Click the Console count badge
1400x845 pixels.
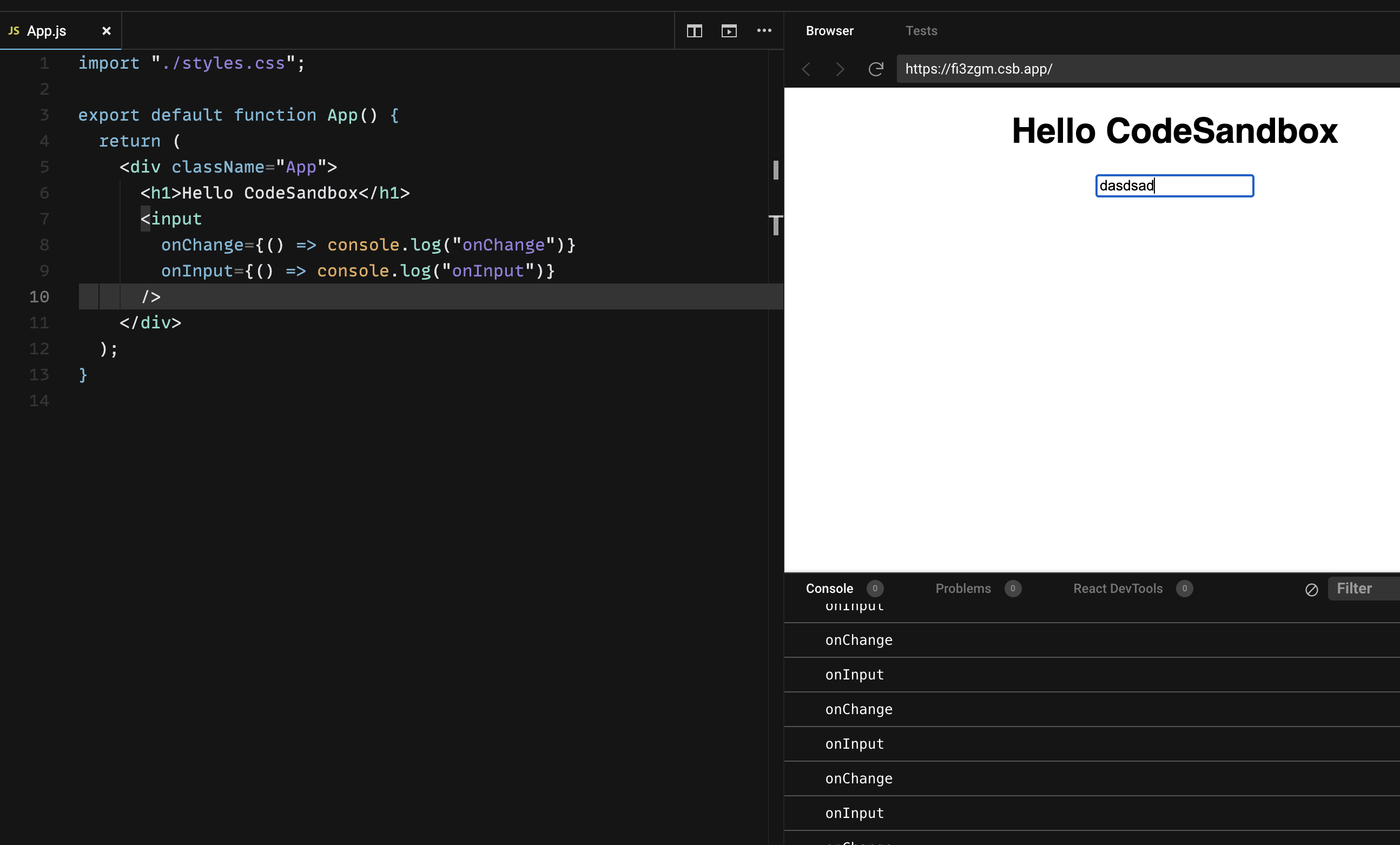(x=875, y=588)
